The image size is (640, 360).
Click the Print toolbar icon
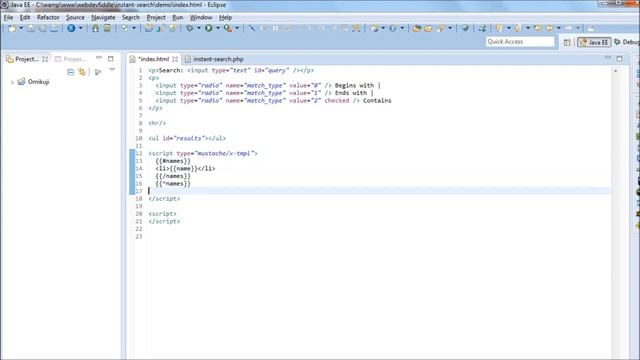53,28
